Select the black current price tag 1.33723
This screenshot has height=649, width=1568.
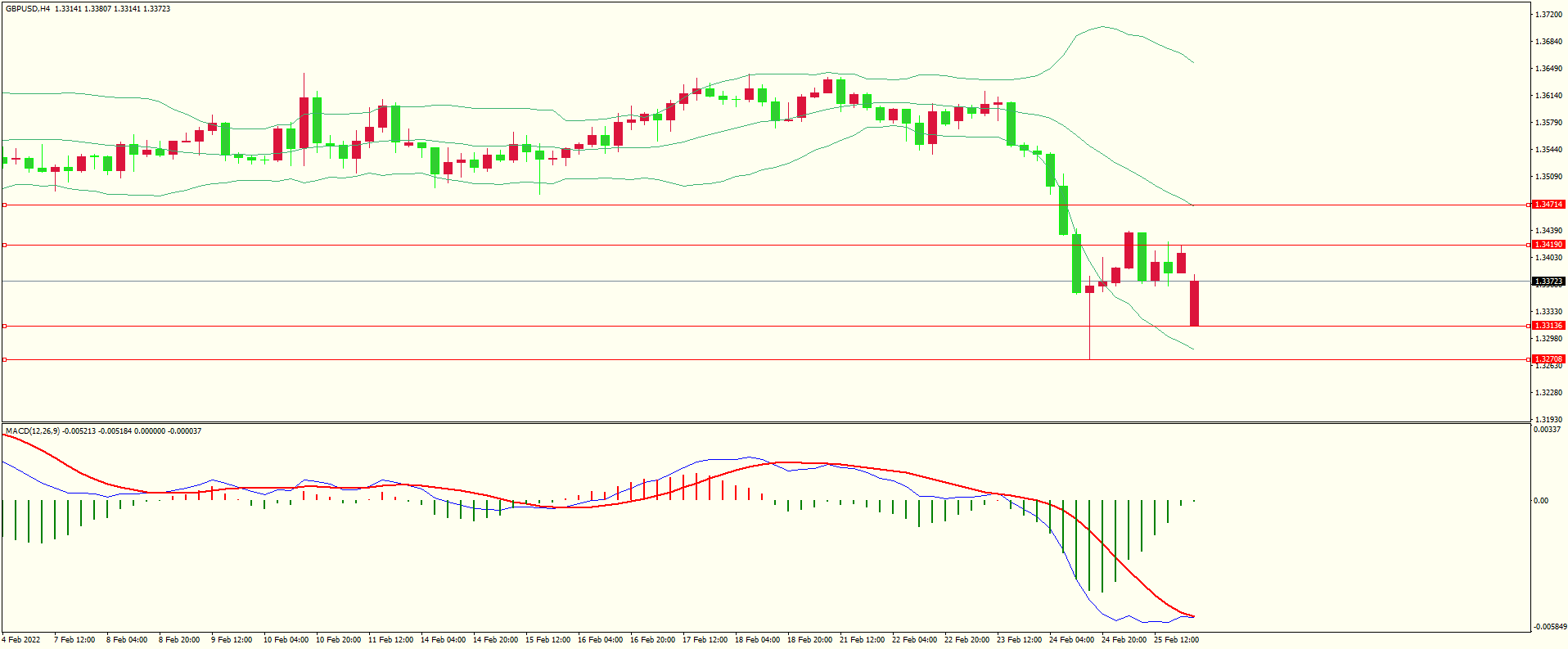1548,282
